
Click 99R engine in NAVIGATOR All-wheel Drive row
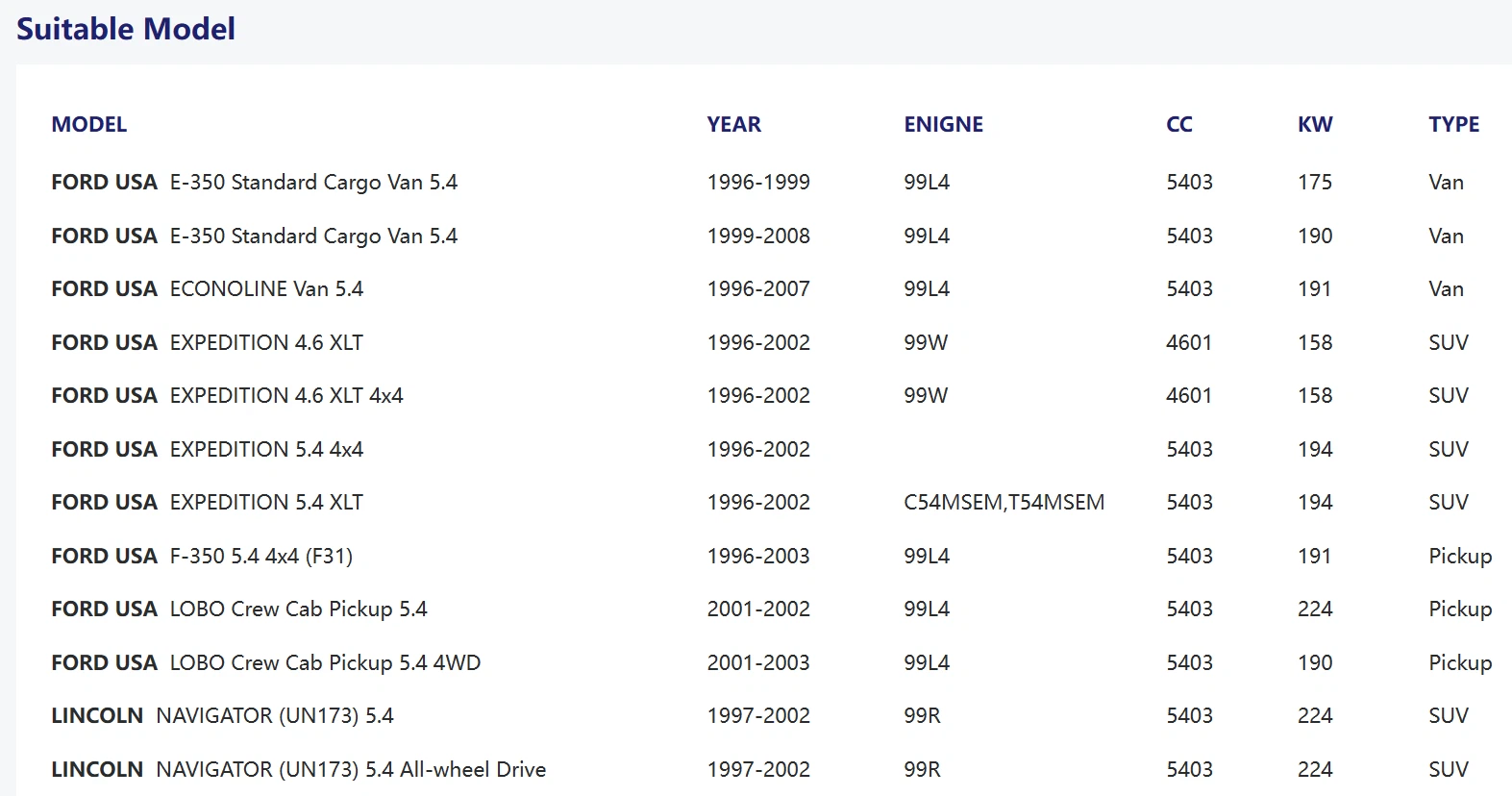[922, 769]
